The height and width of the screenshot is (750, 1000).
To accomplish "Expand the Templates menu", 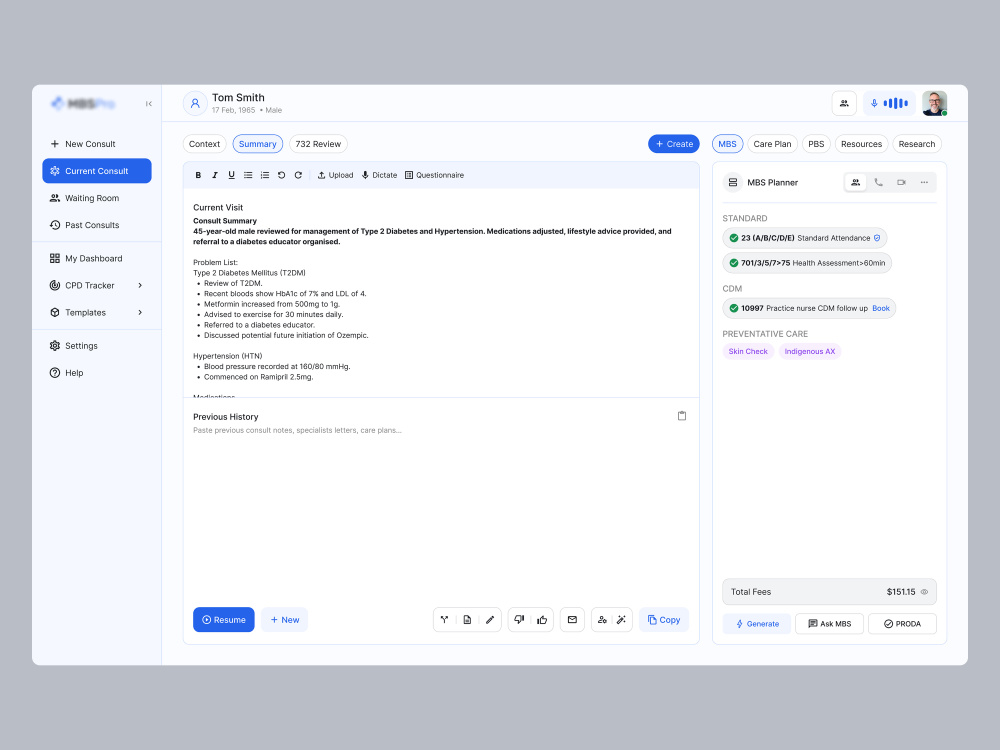I will click(96, 312).
